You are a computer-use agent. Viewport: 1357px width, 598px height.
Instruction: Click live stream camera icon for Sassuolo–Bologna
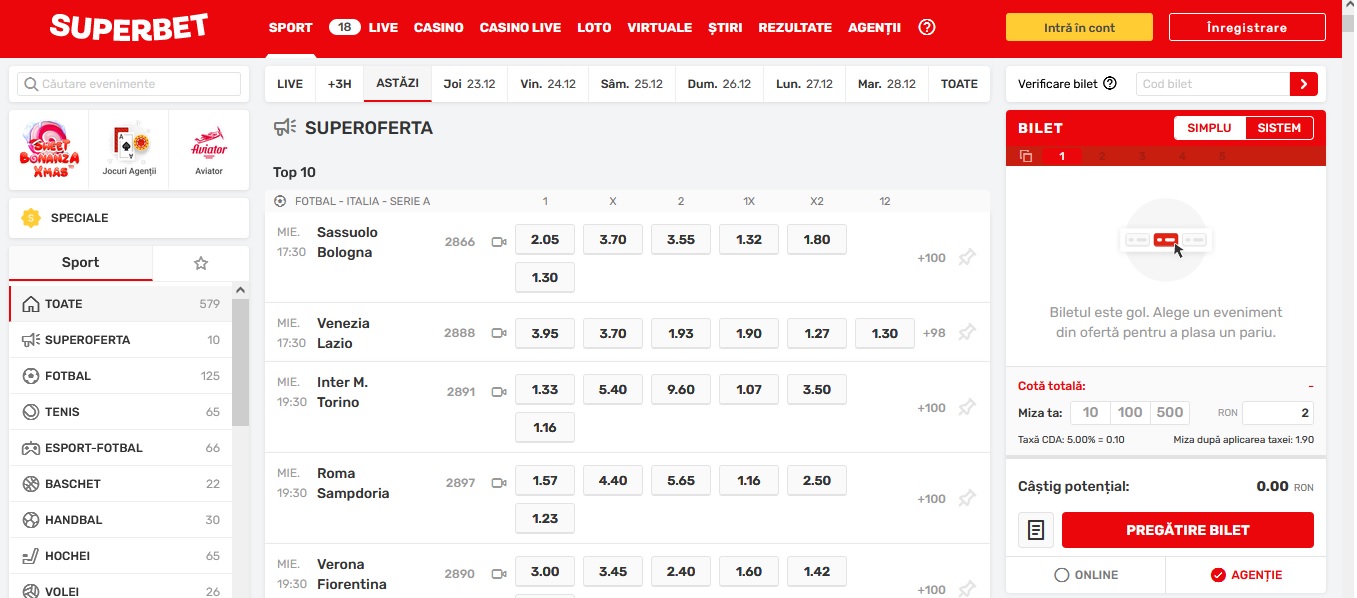(499, 242)
